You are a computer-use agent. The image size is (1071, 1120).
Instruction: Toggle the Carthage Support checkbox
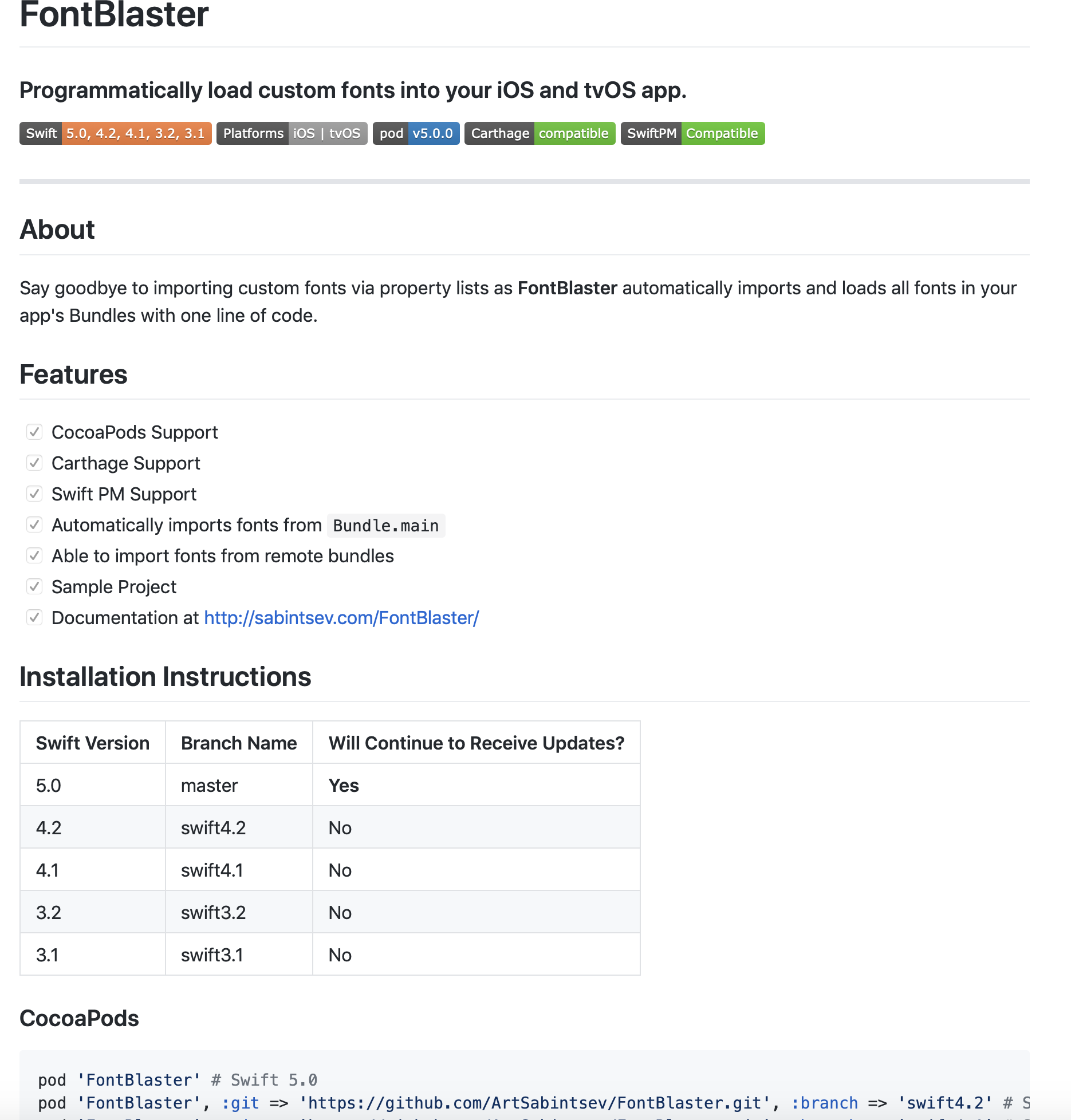pyautogui.click(x=34, y=463)
